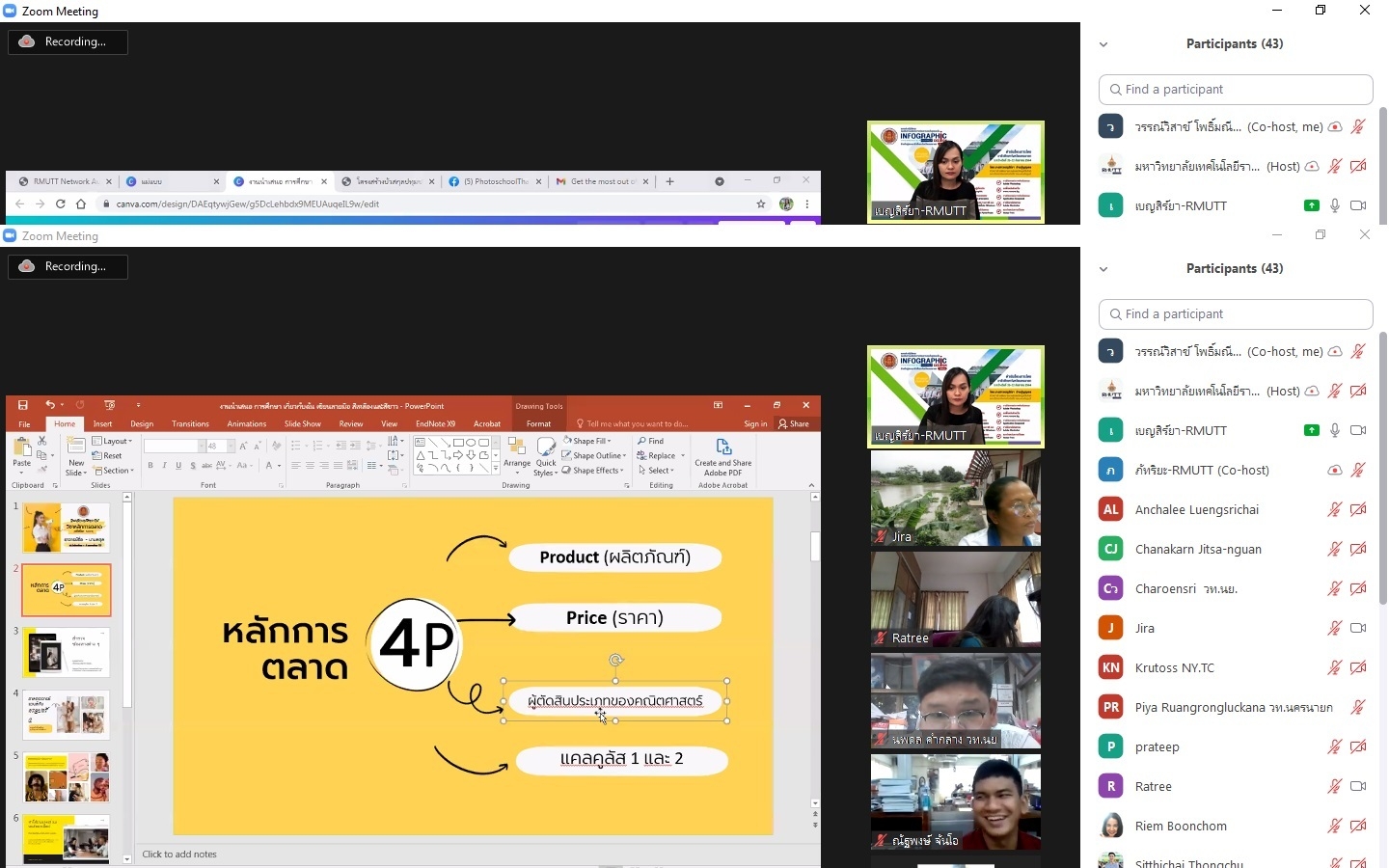This screenshot has width=1389, height=868.
Task: Open a new Chrome tab with the plus icon
Action: pyautogui.click(x=669, y=181)
